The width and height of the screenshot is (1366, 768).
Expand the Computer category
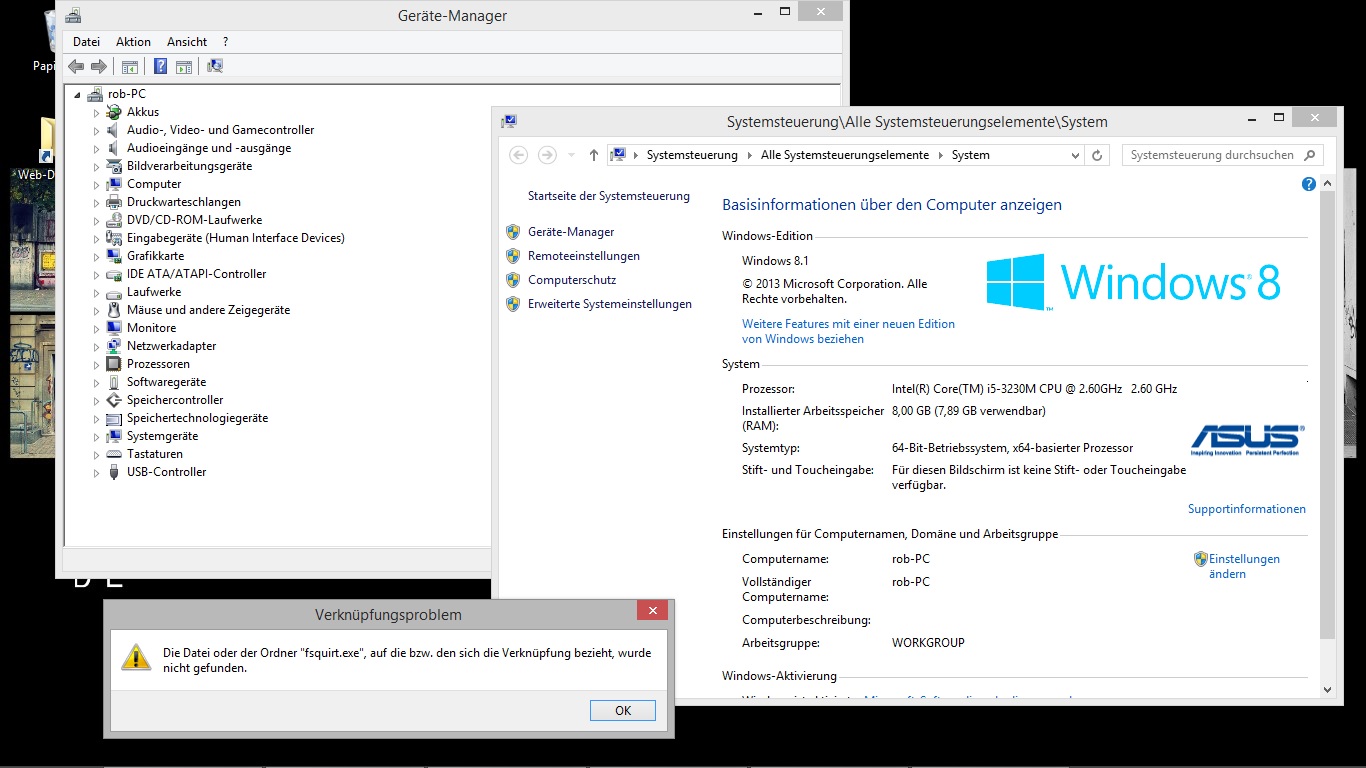(97, 185)
